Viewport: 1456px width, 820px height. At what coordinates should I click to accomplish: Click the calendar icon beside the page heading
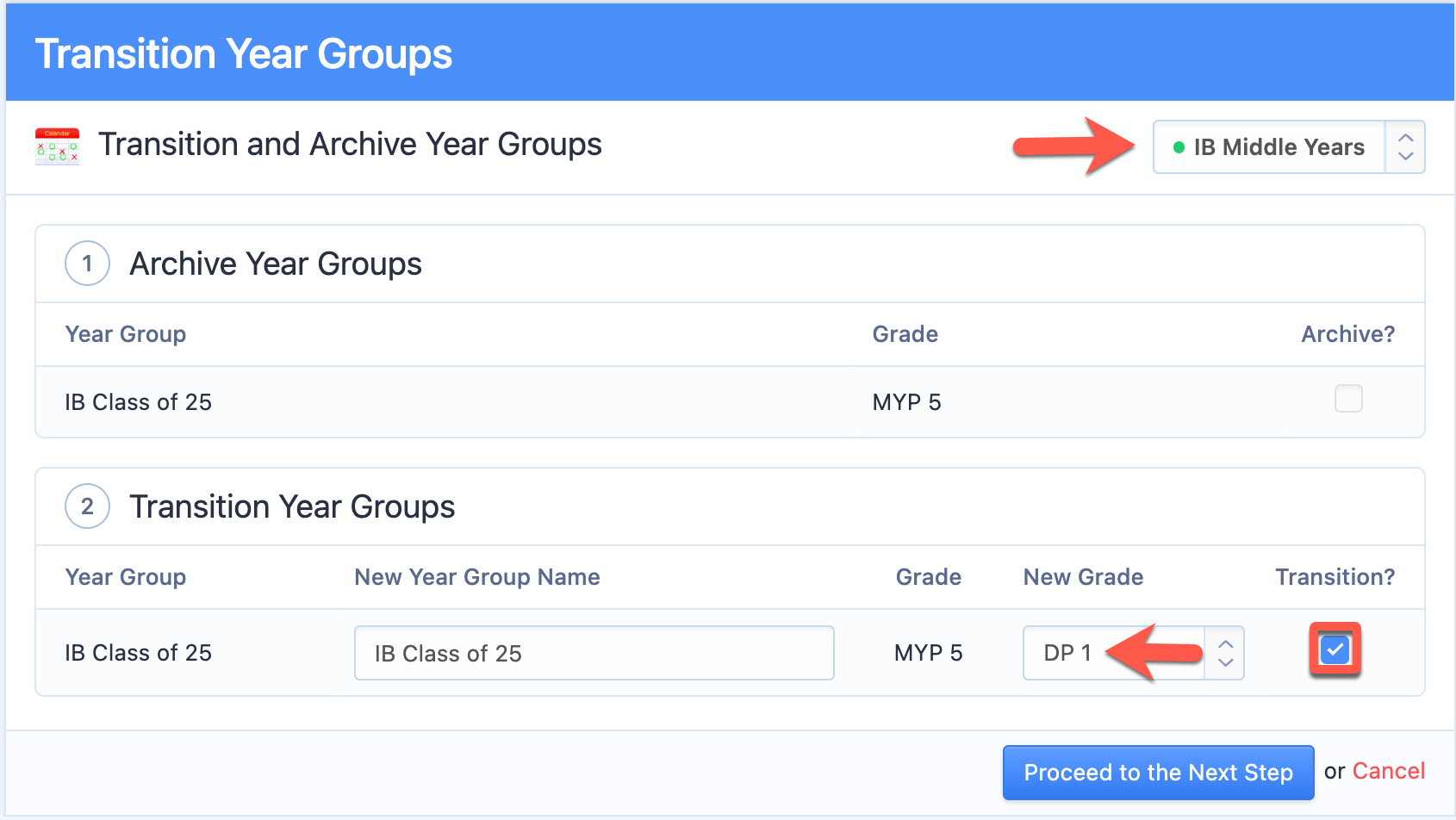[x=57, y=146]
